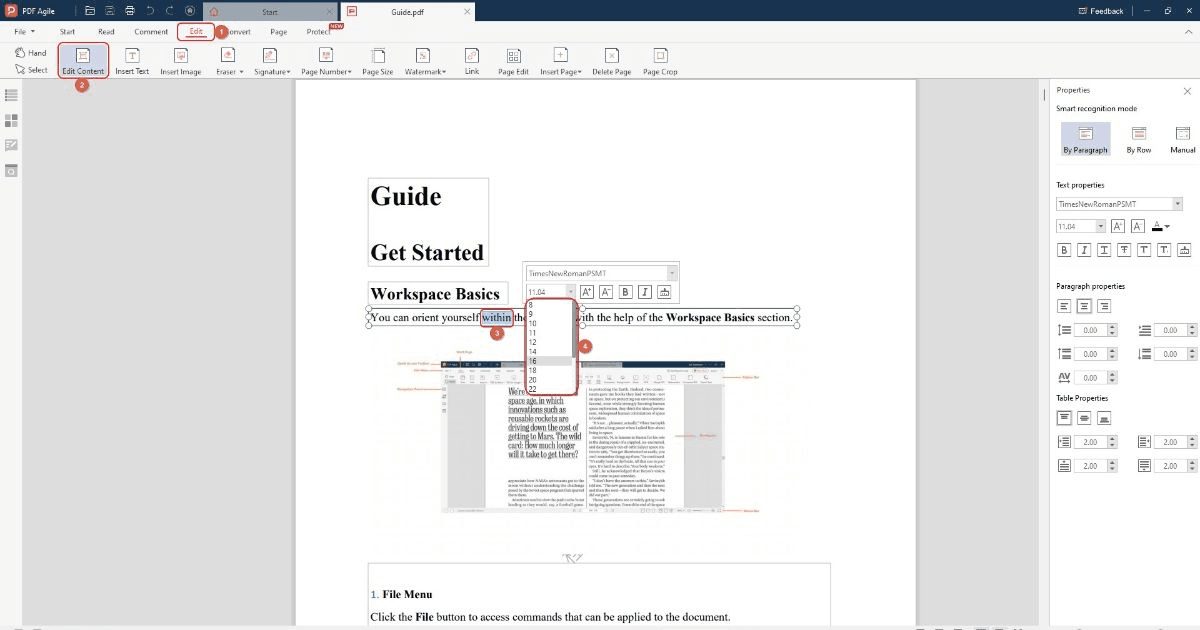Toggle Strikethrough in the Properties panel

coord(1124,250)
